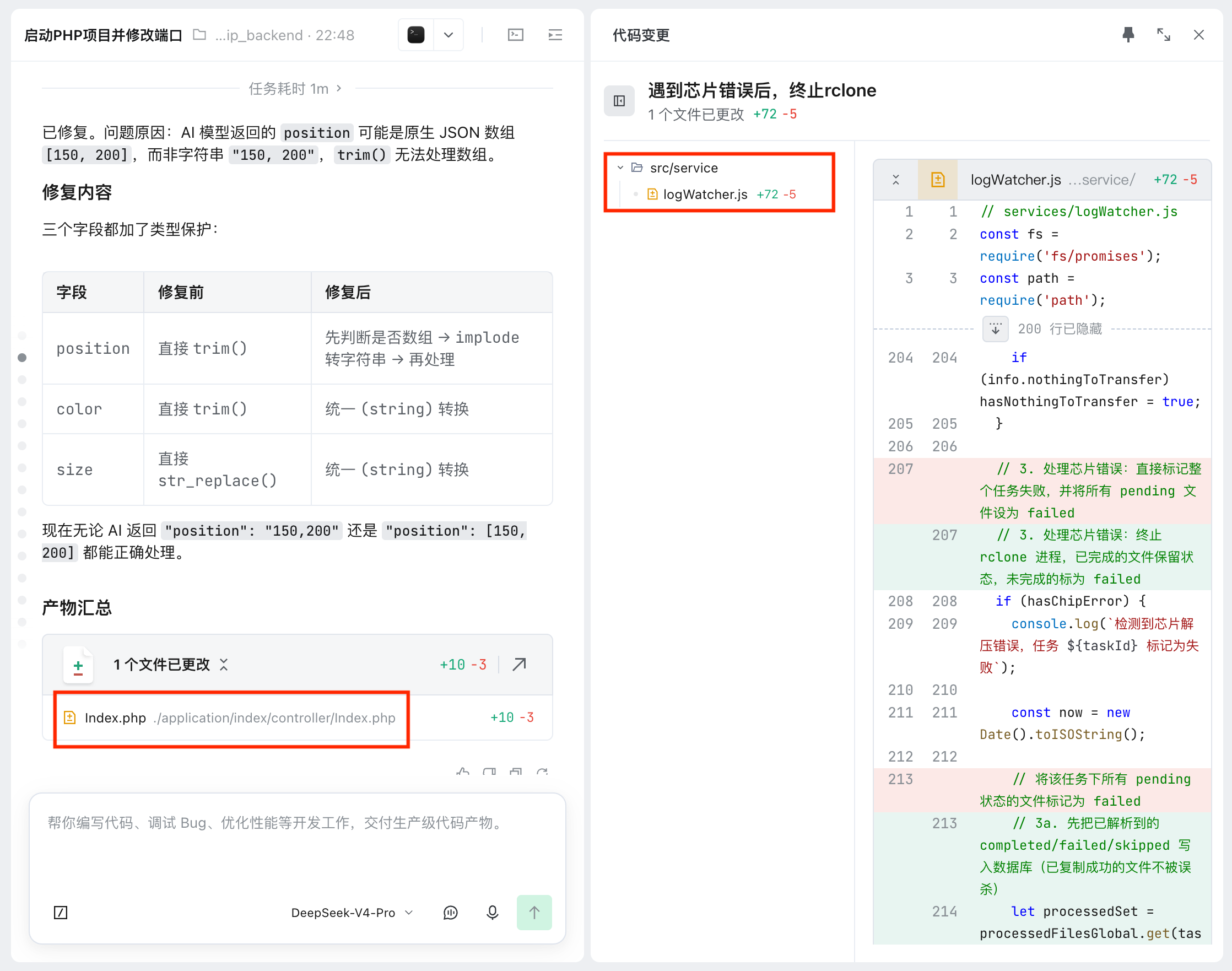The image size is (1232, 971).
Task: Close the 代码变更 panel
Action: [1198, 35]
